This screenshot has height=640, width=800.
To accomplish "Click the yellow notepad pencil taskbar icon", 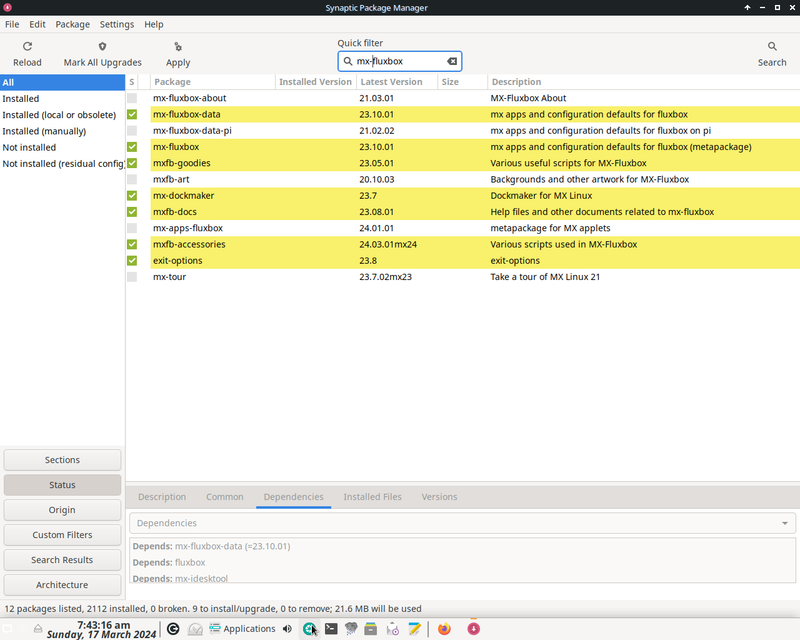I will (414, 629).
